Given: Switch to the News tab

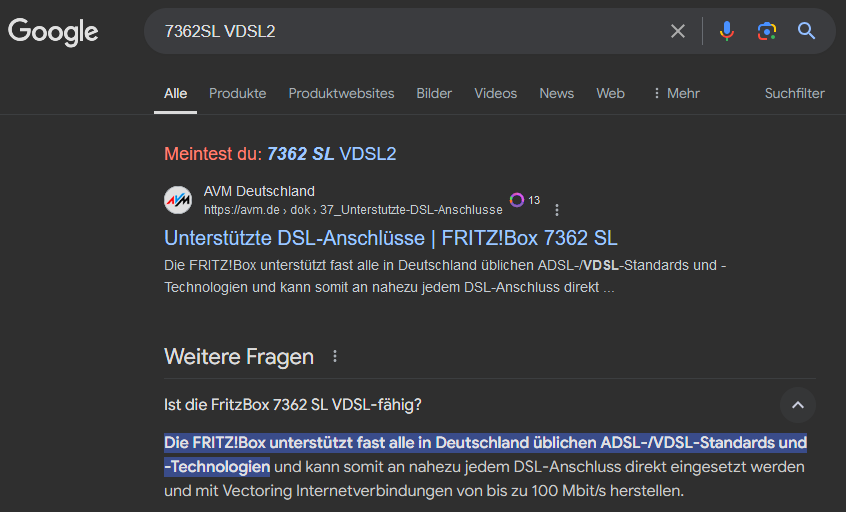Looking at the screenshot, I should tap(556, 93).
